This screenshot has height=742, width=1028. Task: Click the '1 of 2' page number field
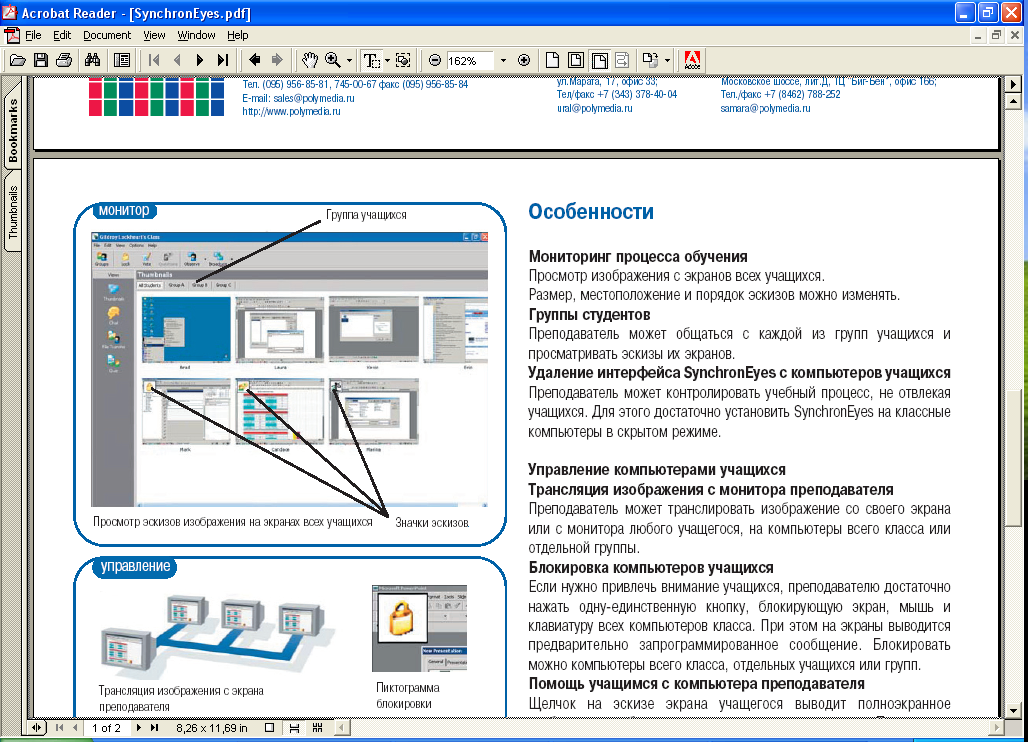[x=106, y=728]
